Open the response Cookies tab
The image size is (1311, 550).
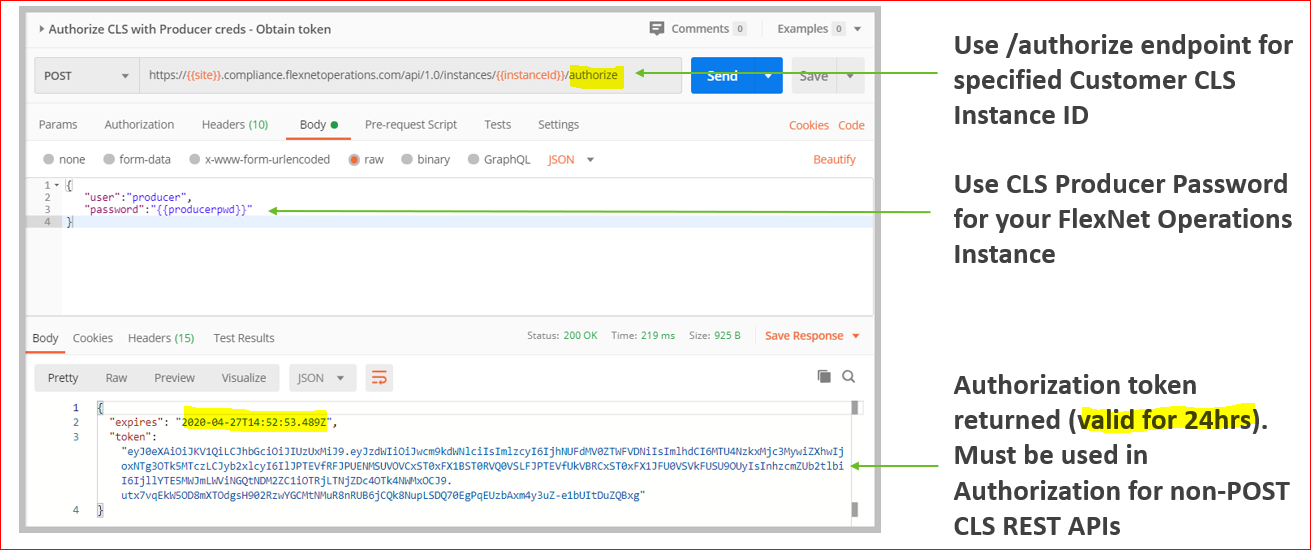click(93, 338)
